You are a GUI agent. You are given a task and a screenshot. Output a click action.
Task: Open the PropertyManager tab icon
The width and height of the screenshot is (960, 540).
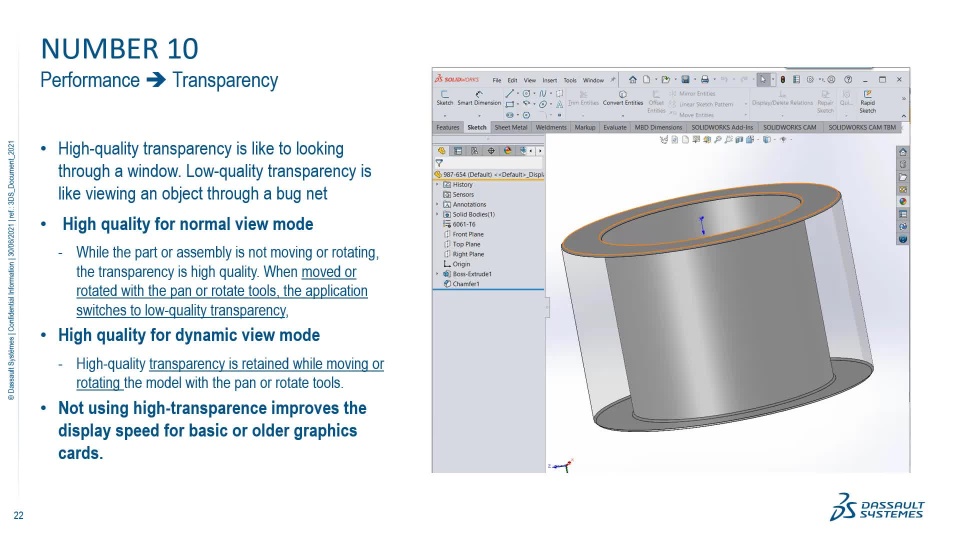457,151
